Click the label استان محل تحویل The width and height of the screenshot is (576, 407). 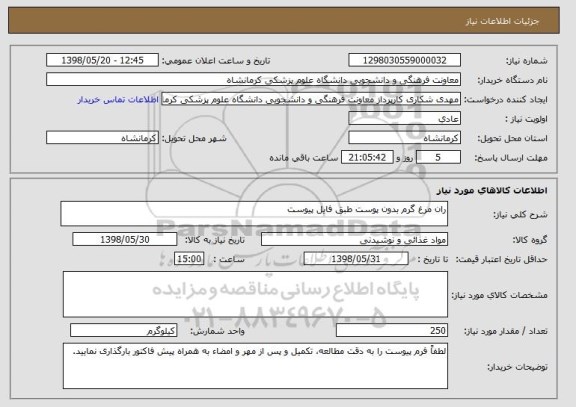point(512,138)
